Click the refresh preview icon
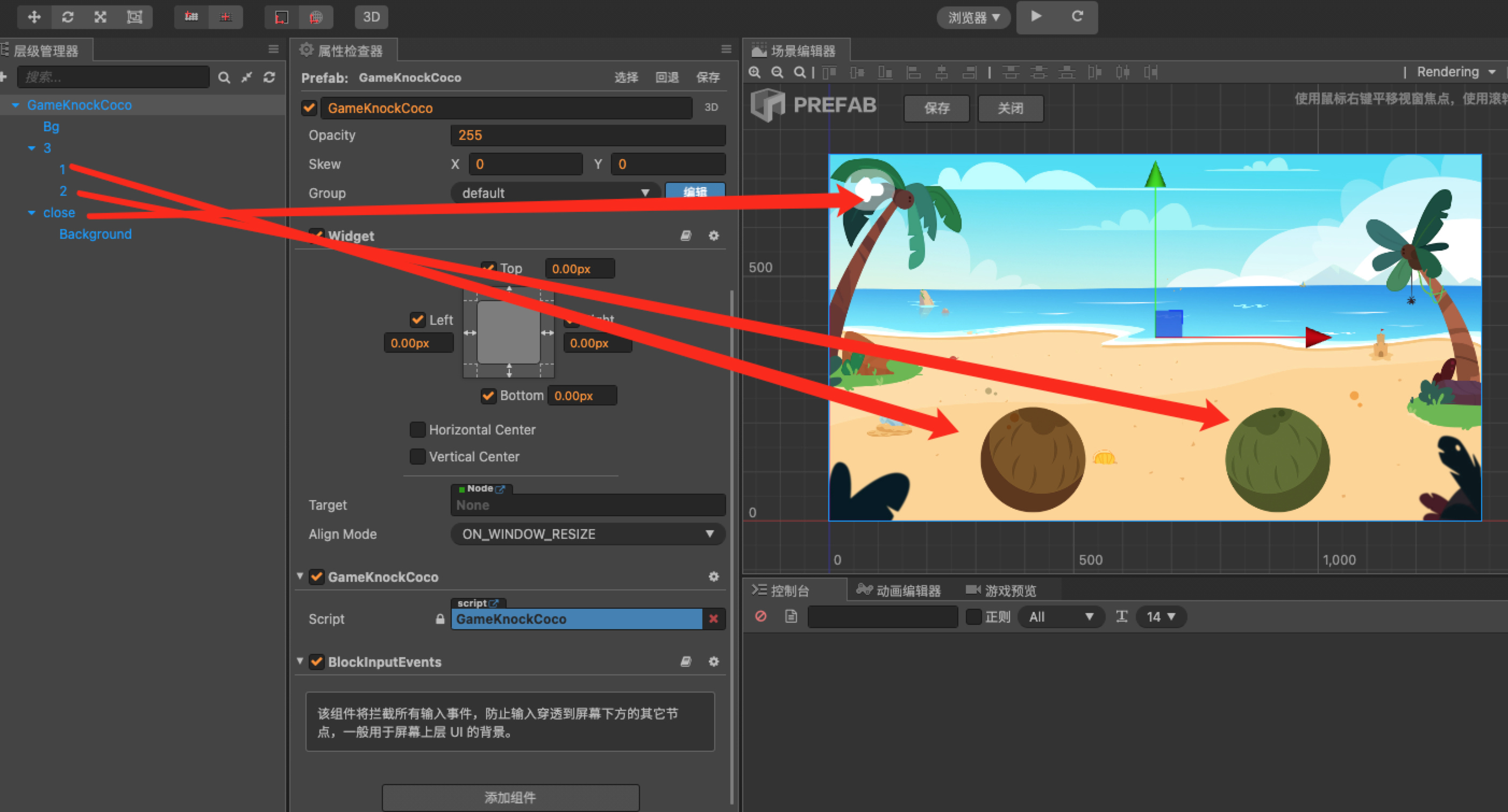 1077,16
